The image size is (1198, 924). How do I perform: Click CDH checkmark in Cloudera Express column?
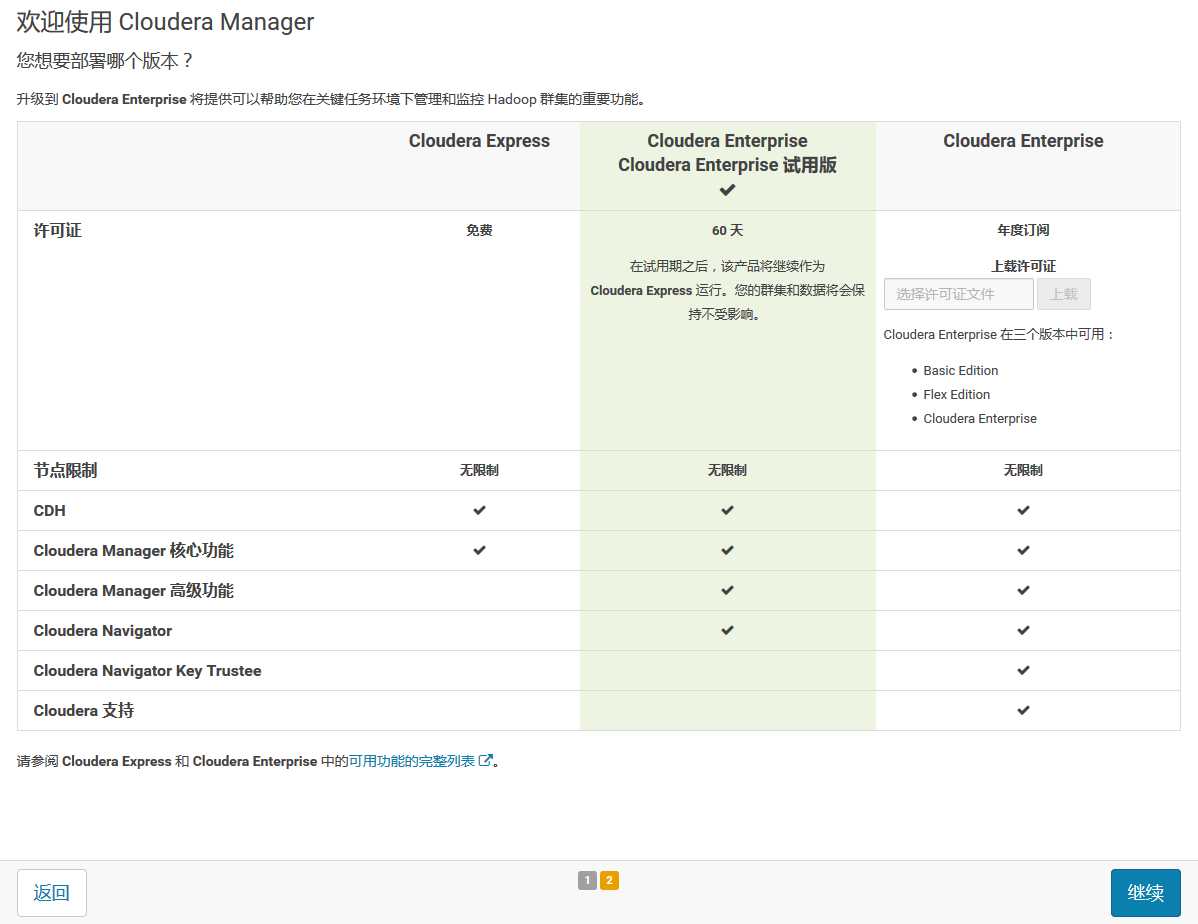(479, 510)
